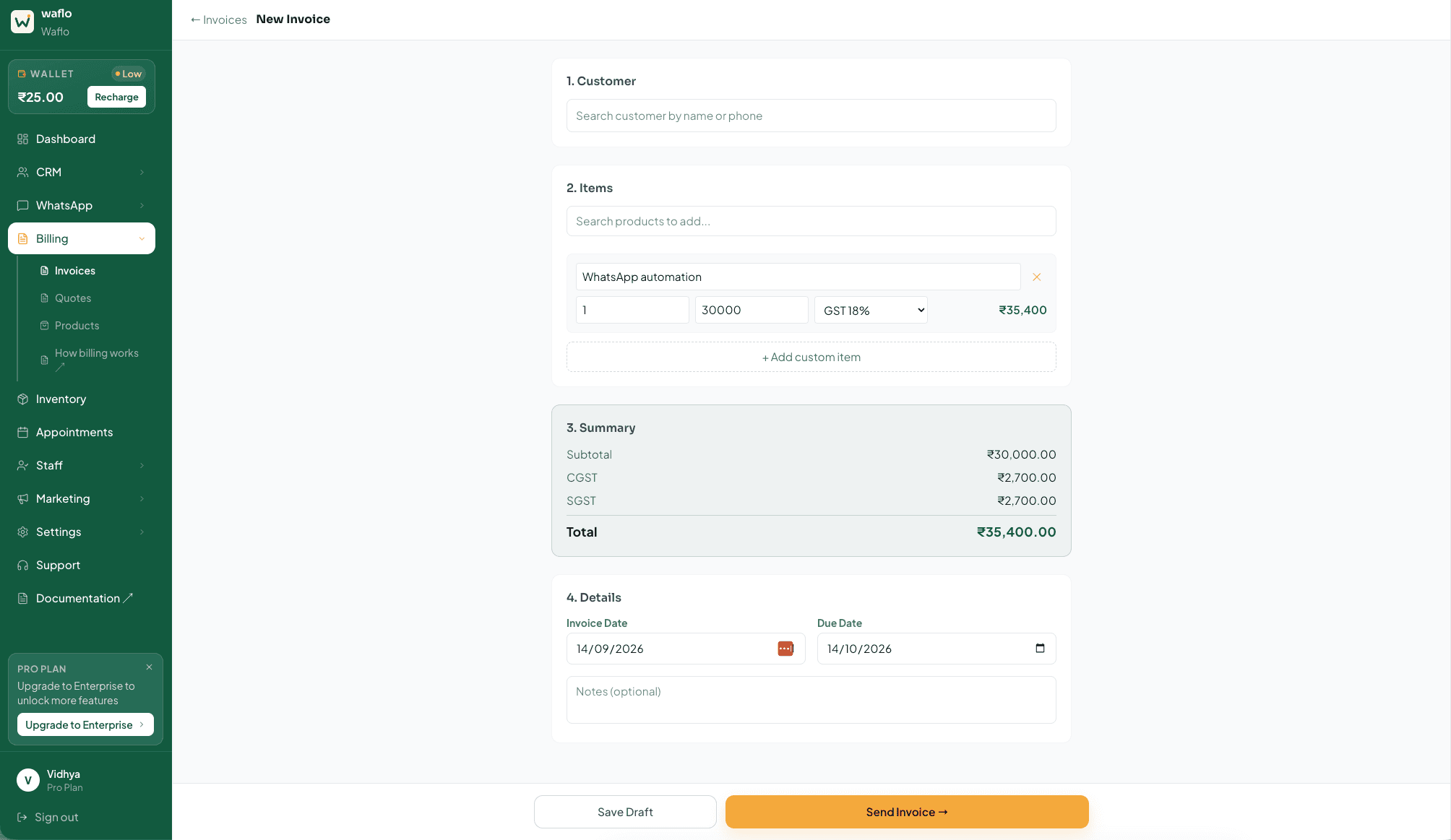Expand the Marketing submenu chevron
This screenshot has height=840, width=1451.
142,498
